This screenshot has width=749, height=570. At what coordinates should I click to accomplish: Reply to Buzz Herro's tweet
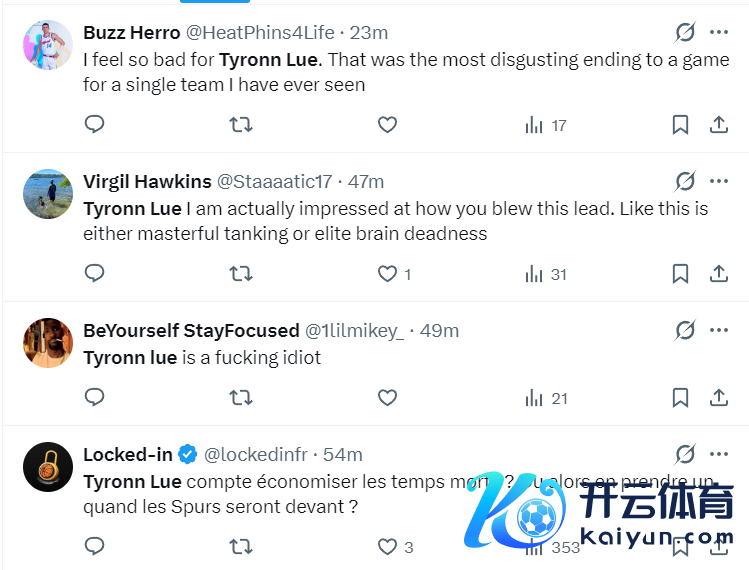click(94, 125)
